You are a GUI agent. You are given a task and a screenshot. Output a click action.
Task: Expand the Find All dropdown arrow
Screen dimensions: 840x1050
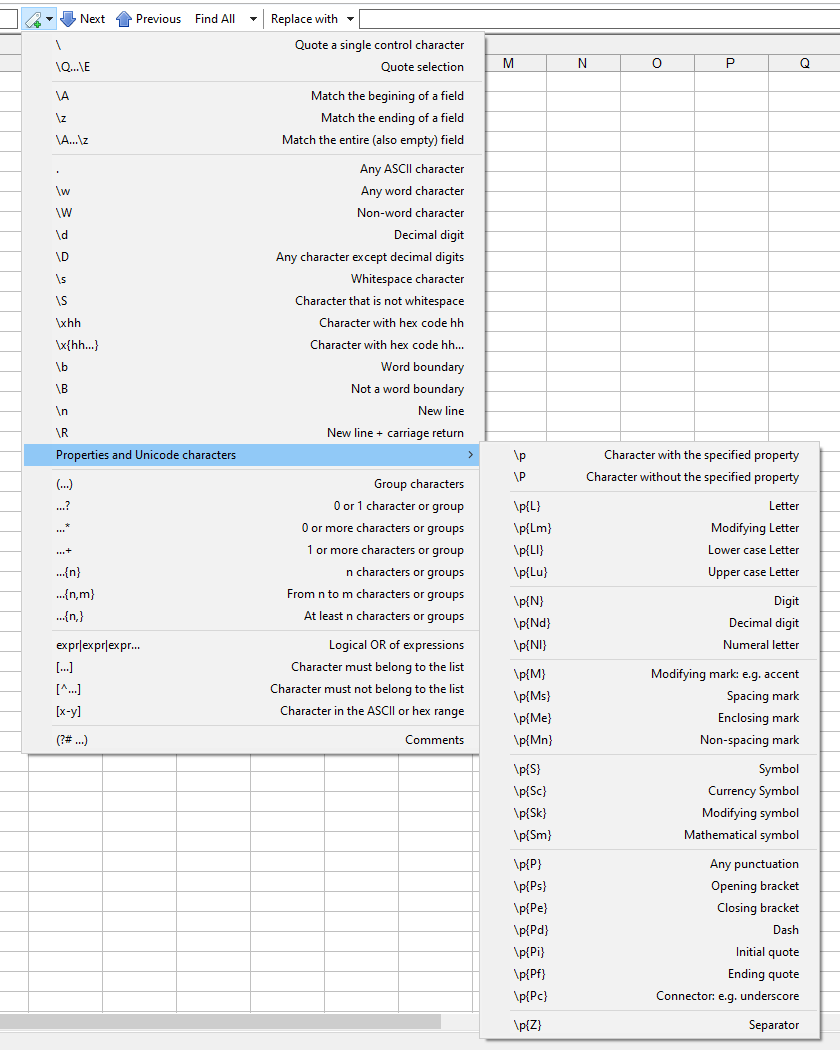pos(252,19)
